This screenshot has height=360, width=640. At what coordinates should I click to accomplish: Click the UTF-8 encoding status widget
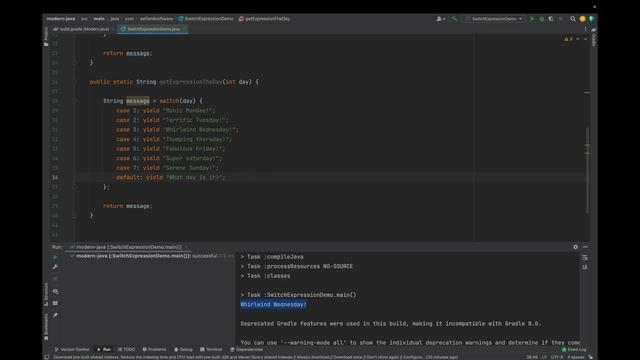click(557, 357)
